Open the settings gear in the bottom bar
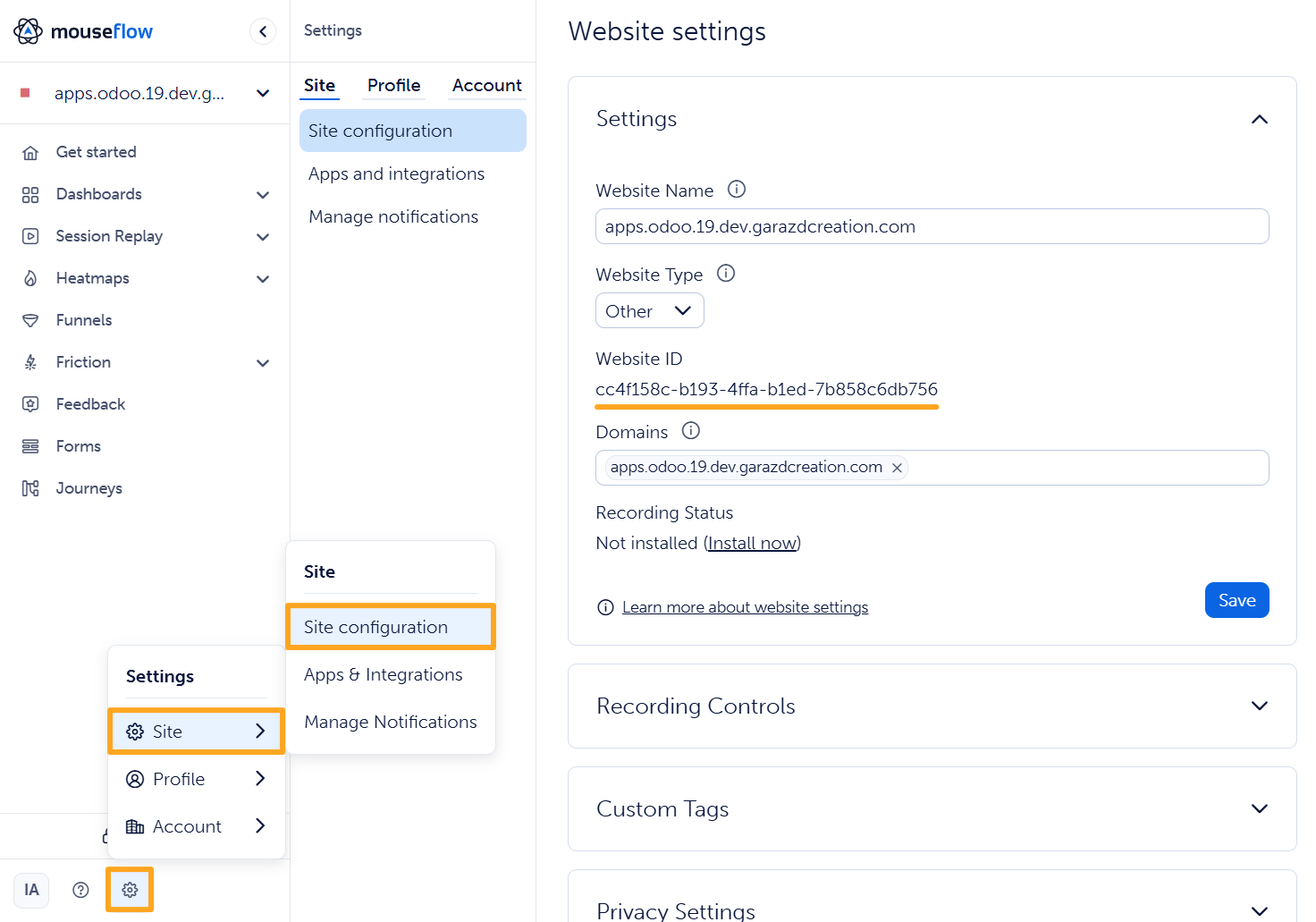This screenshot has height=922, width=1316. pyautogui.click(x=130, y=890)
